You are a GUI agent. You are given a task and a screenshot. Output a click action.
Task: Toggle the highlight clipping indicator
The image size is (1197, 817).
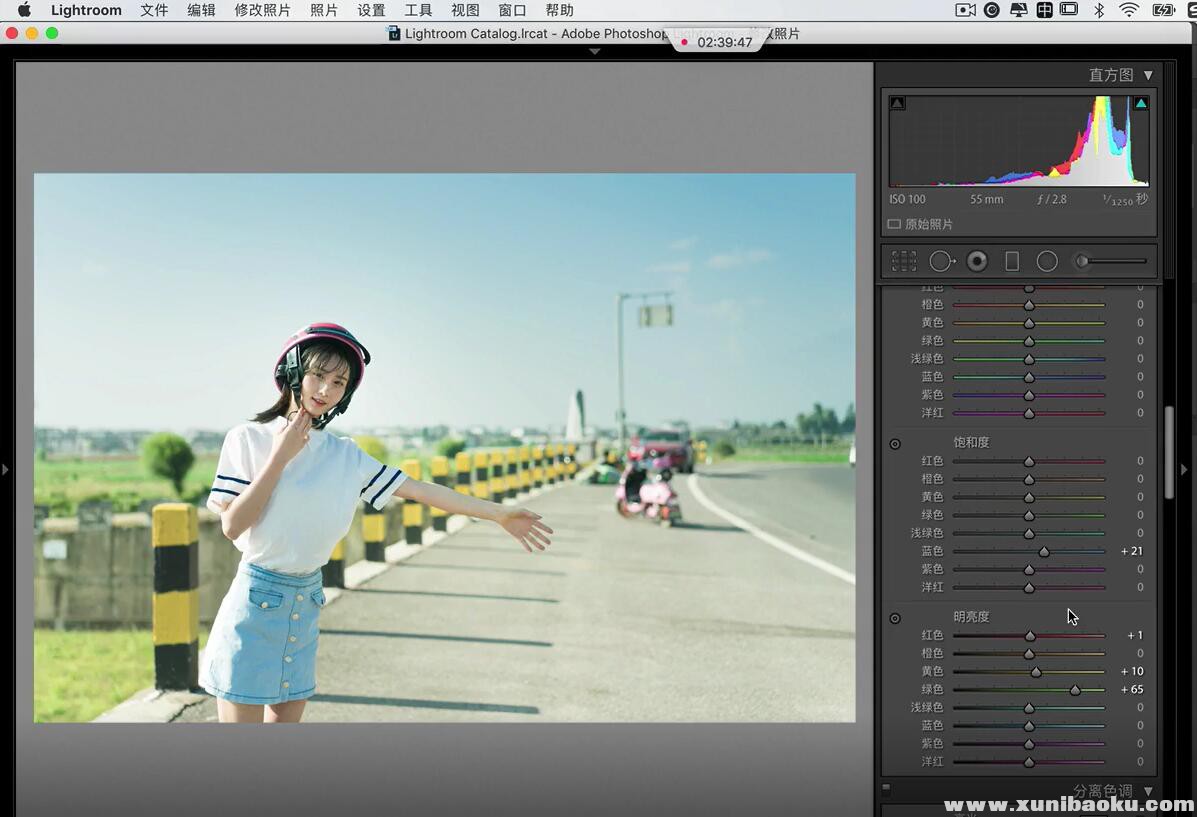click(1141, 103)
